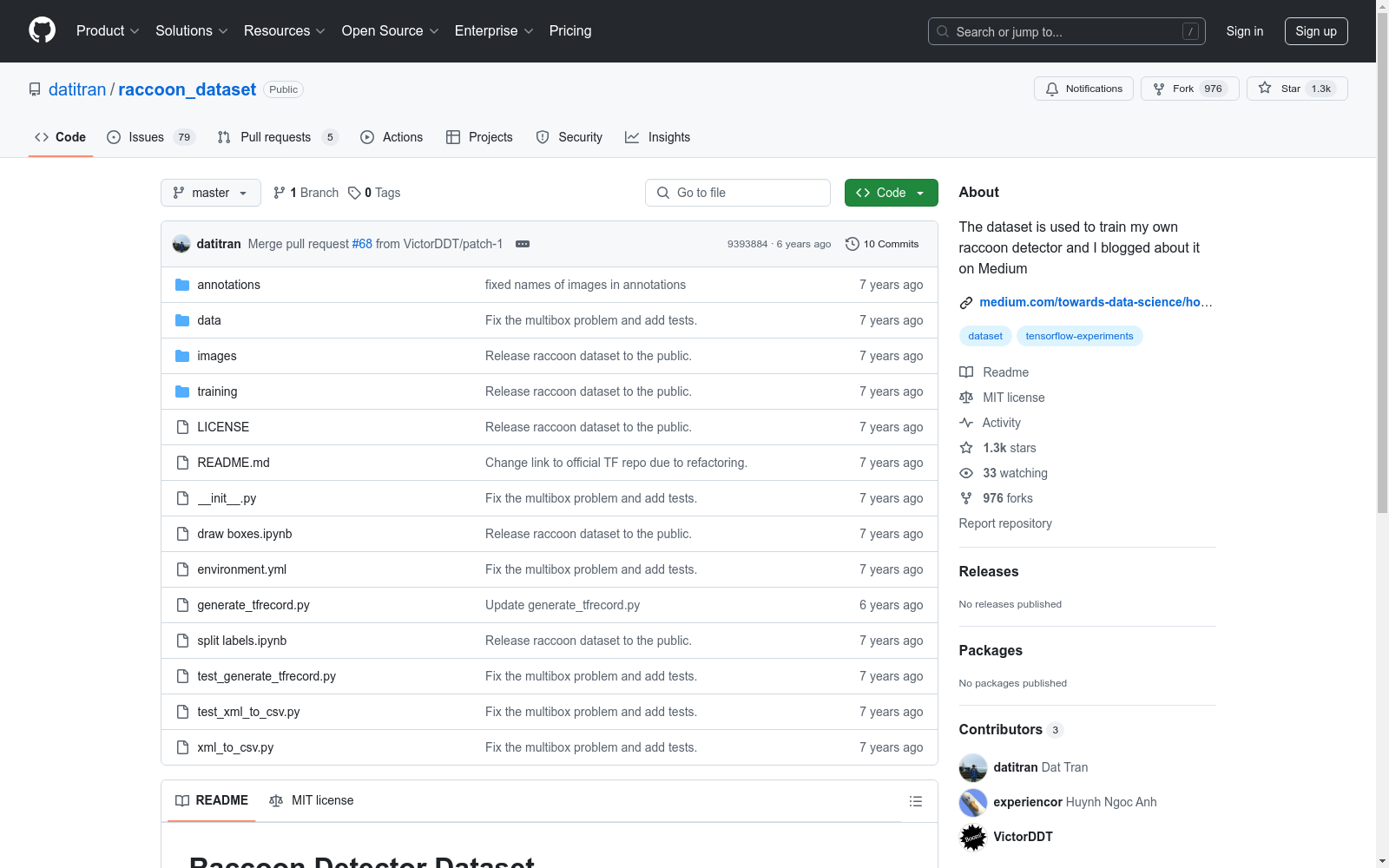This screenshot has height=868, width=1389.
Task: Open the __init__.py file
Action: (227, 498)
